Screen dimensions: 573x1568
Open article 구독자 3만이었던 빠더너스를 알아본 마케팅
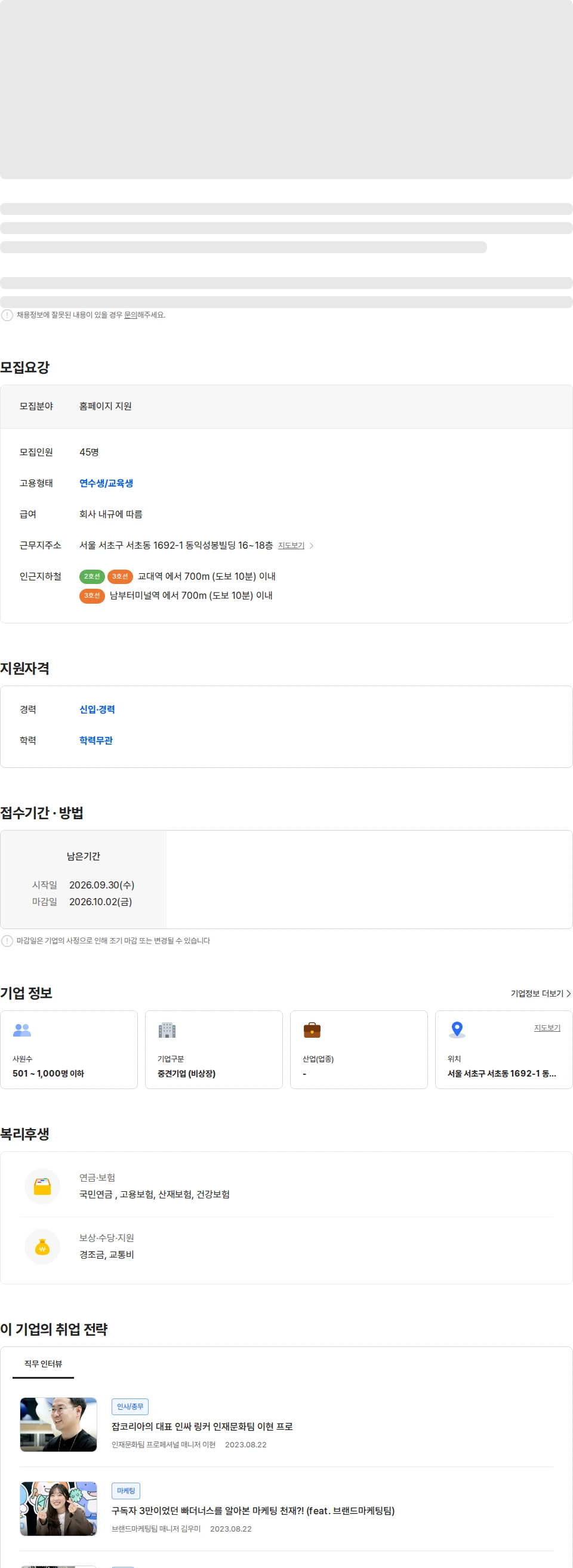(x=253, y=1511)
